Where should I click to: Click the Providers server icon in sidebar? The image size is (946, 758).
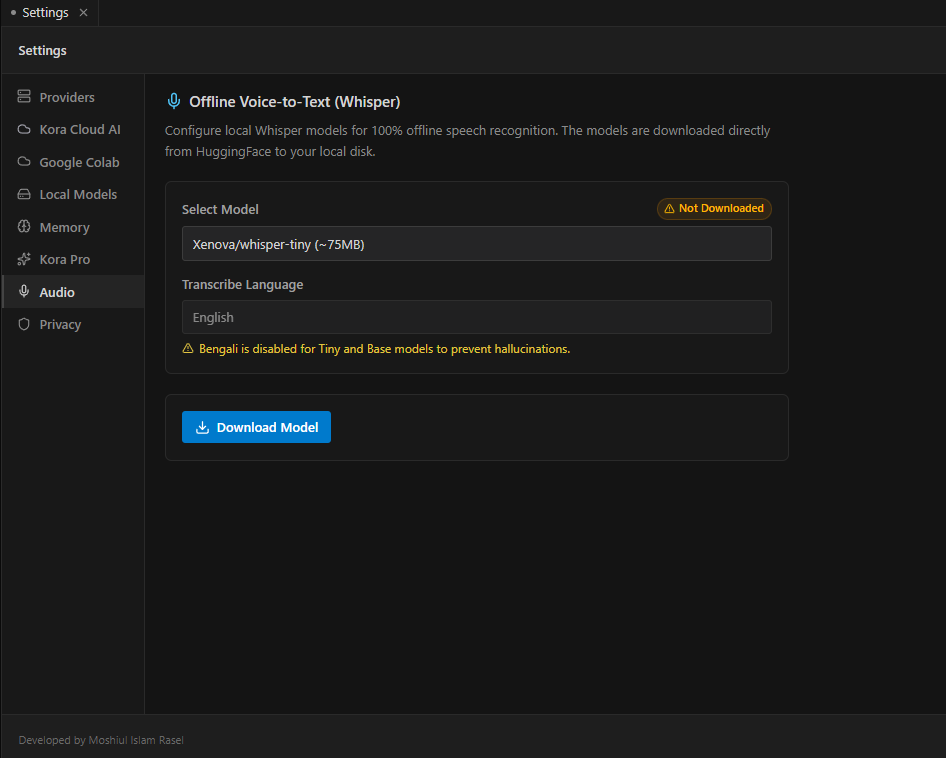tap(24, 97)
